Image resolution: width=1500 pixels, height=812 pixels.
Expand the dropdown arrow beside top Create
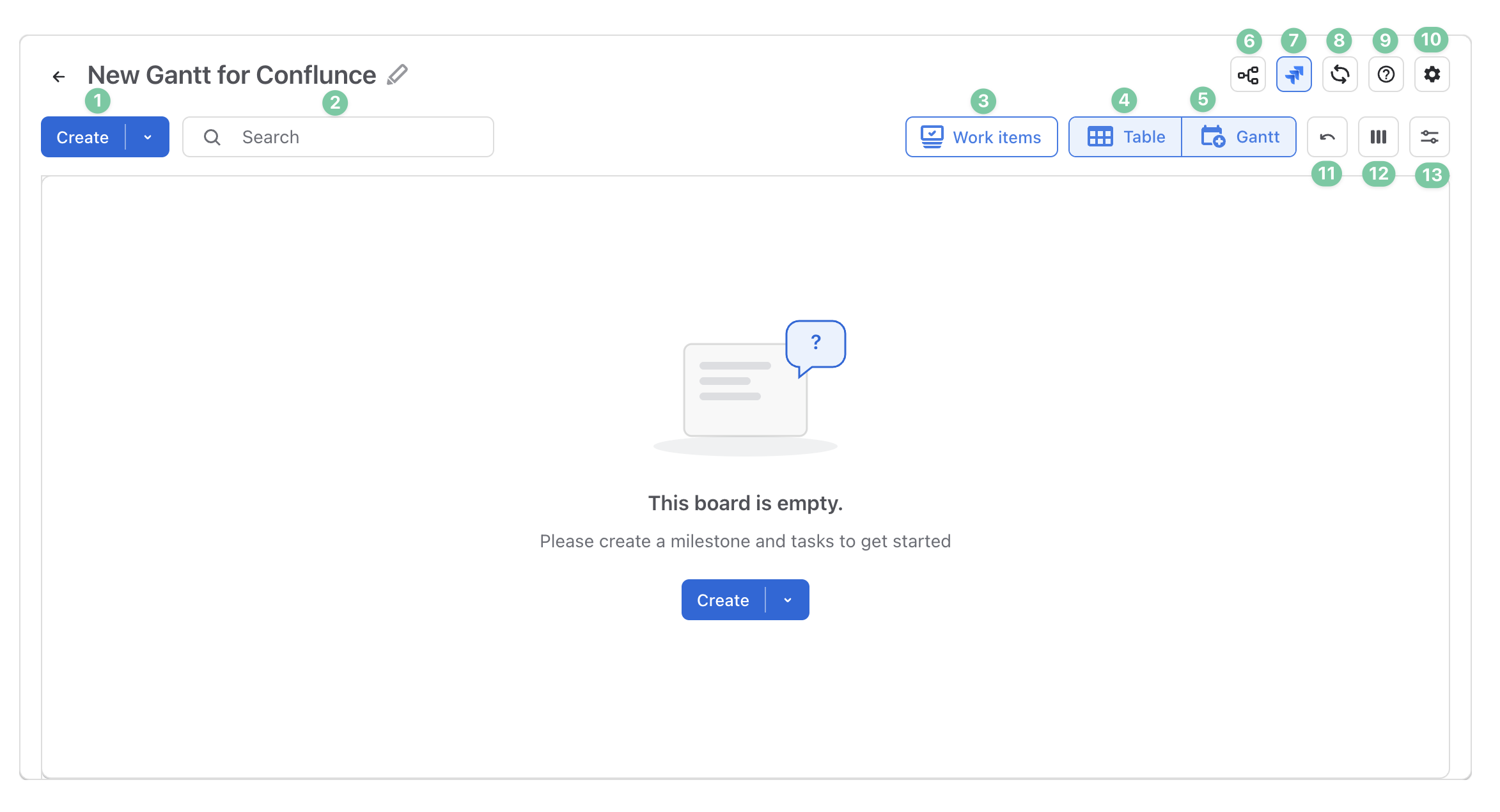point(148,137)
